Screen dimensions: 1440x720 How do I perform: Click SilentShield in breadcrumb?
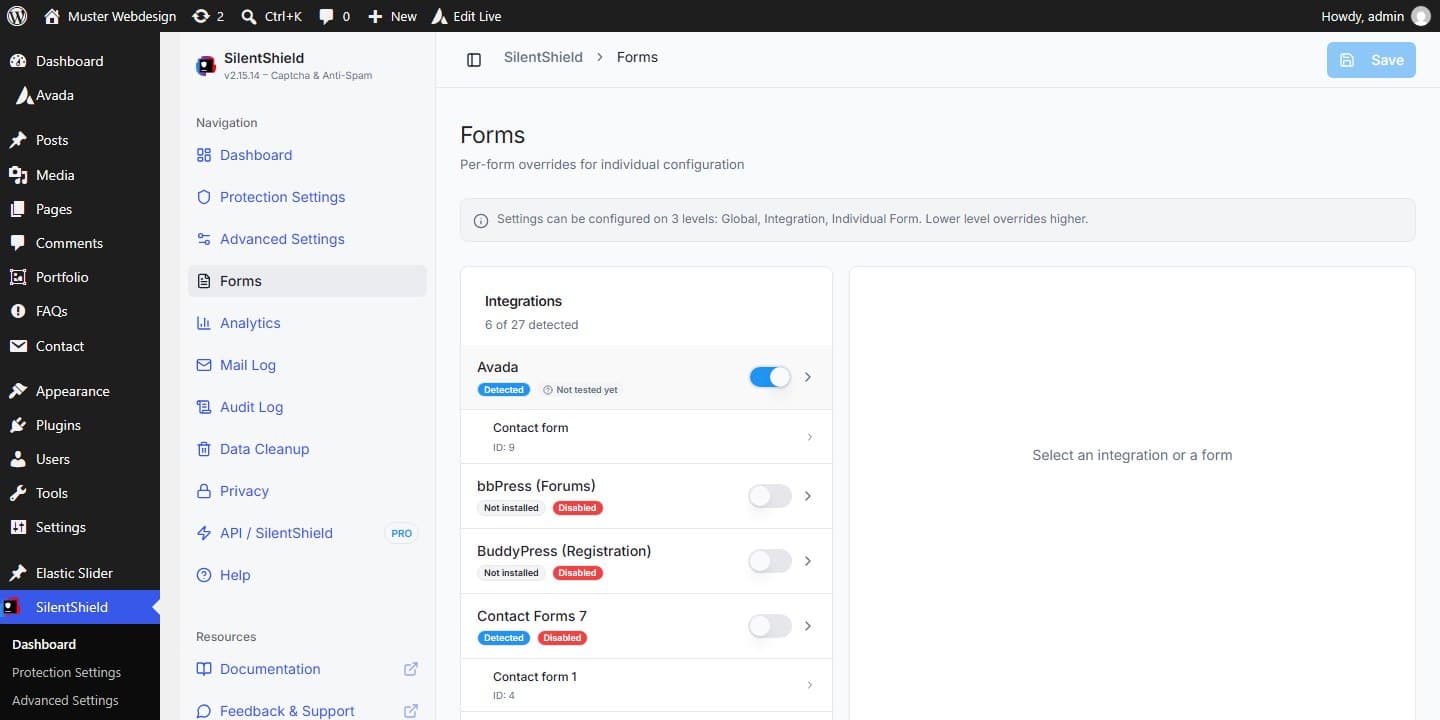[x=543, y=57]
